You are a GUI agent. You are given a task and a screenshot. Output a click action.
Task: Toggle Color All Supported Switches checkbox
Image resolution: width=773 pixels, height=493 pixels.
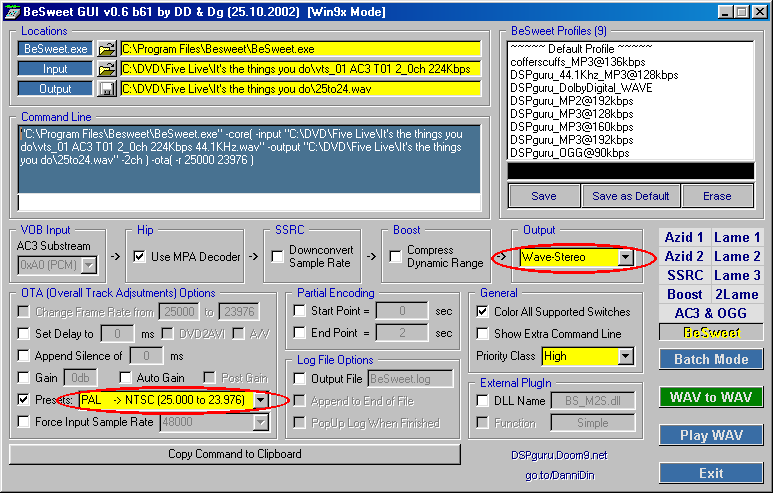pyautogui.click(x=483, y=312)
